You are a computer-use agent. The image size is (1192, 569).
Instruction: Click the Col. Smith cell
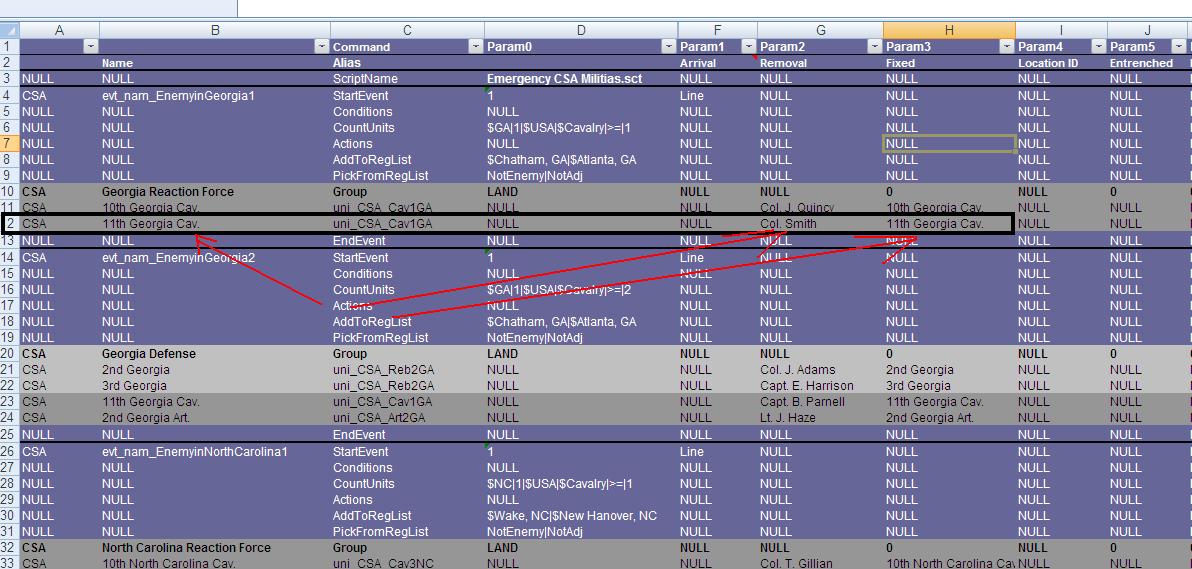pyautogui.click(x=788, y=224)
